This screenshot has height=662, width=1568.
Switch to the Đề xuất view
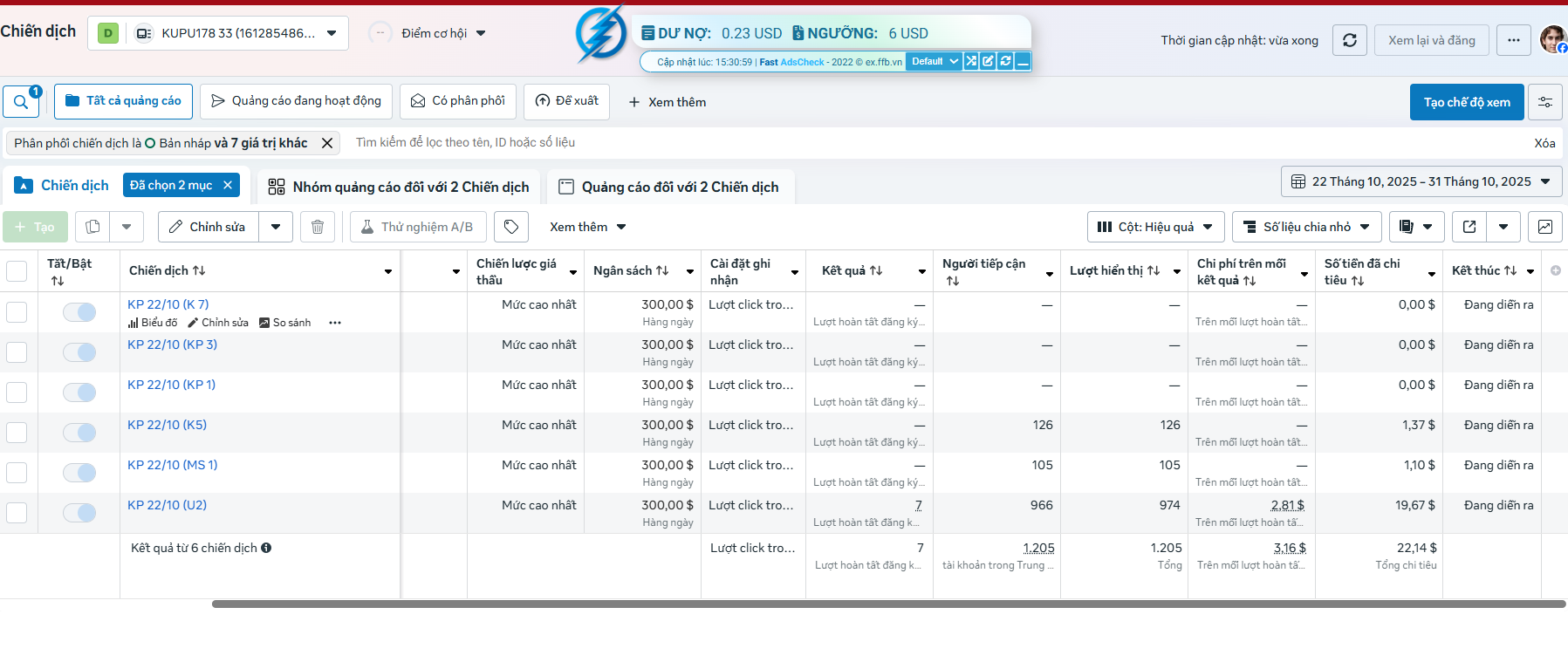point(566,101)
